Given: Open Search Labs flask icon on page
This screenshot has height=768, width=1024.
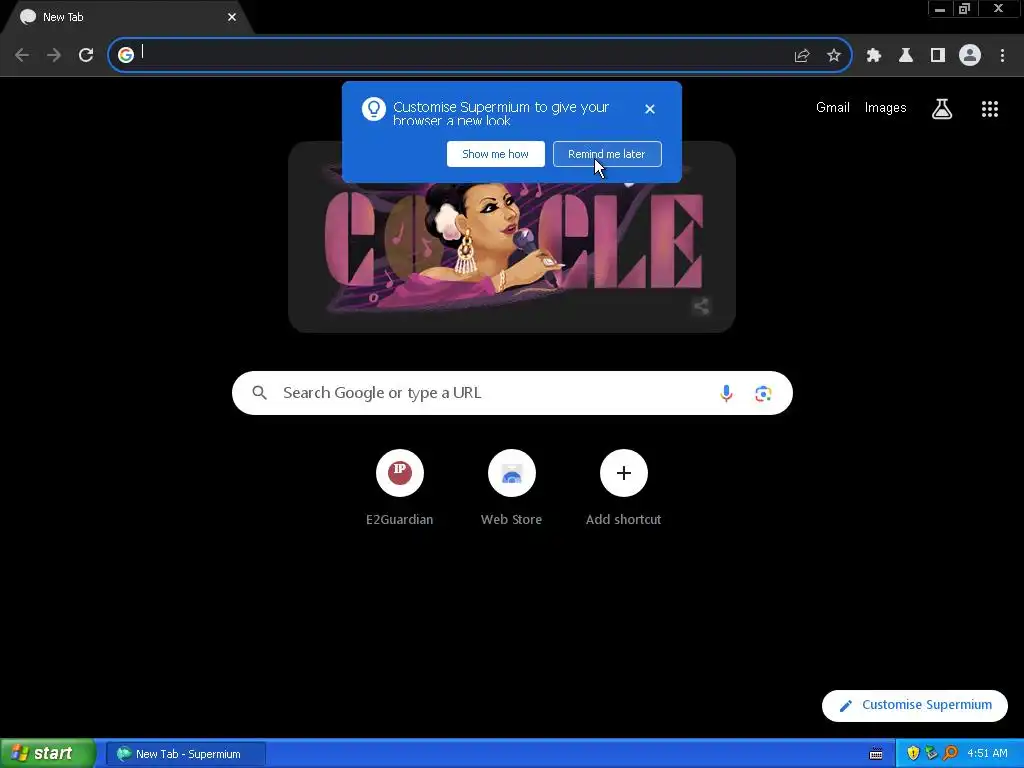Looking at the screenshot, I should pyautogui.click(x=942, y=109).
